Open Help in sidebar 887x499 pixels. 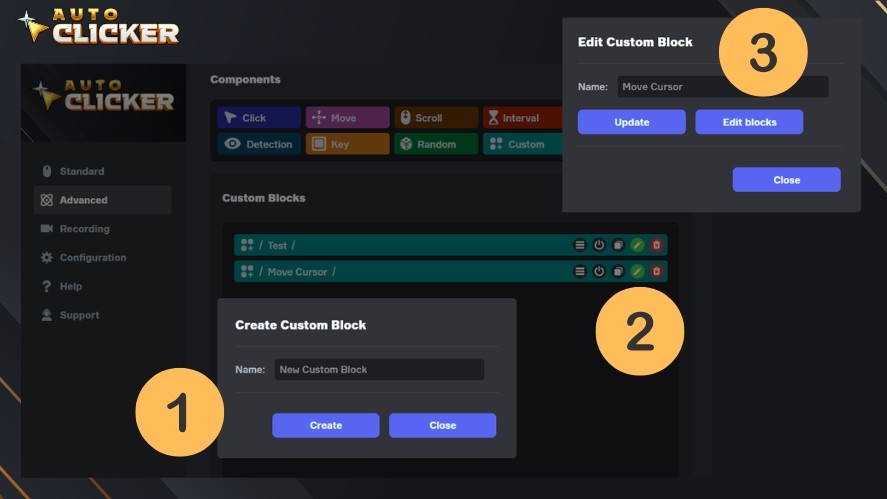click(102, 286)
